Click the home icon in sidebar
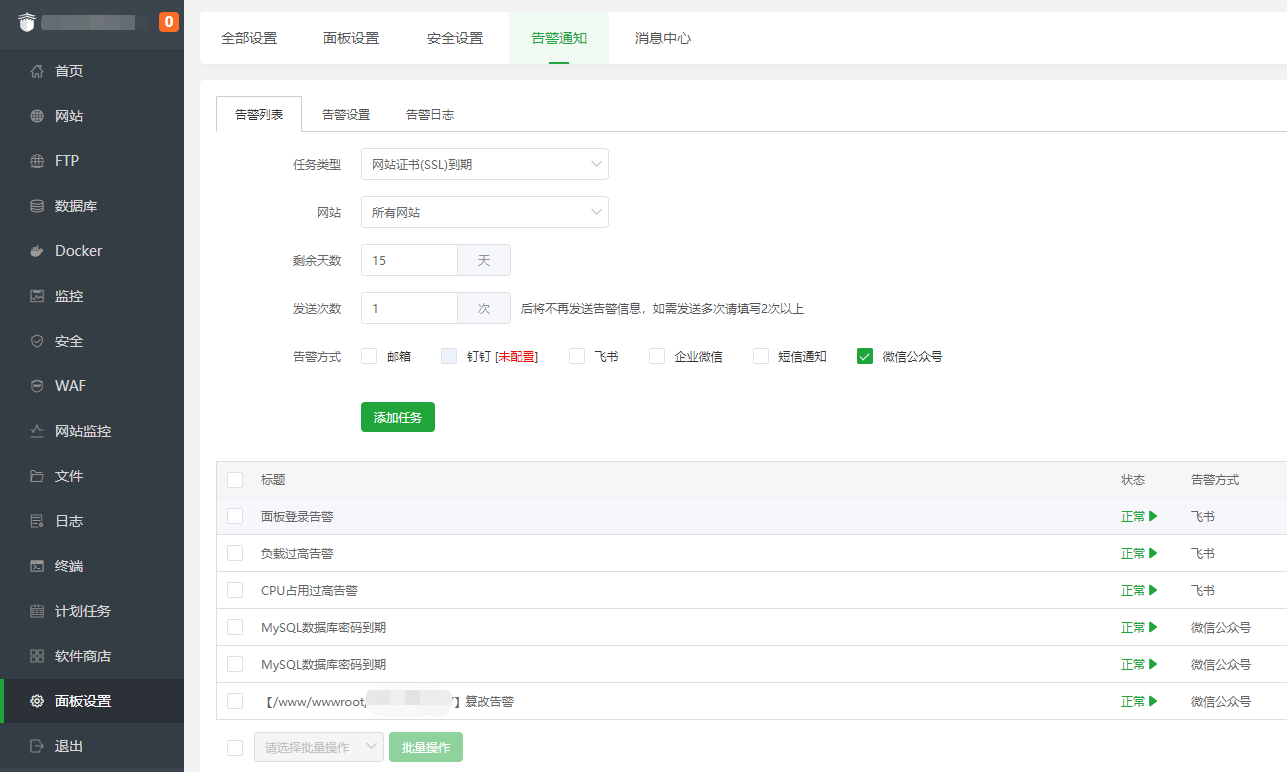Image resolution: width=1287 pixels, height=772 pixels. [x=37, y=71]
